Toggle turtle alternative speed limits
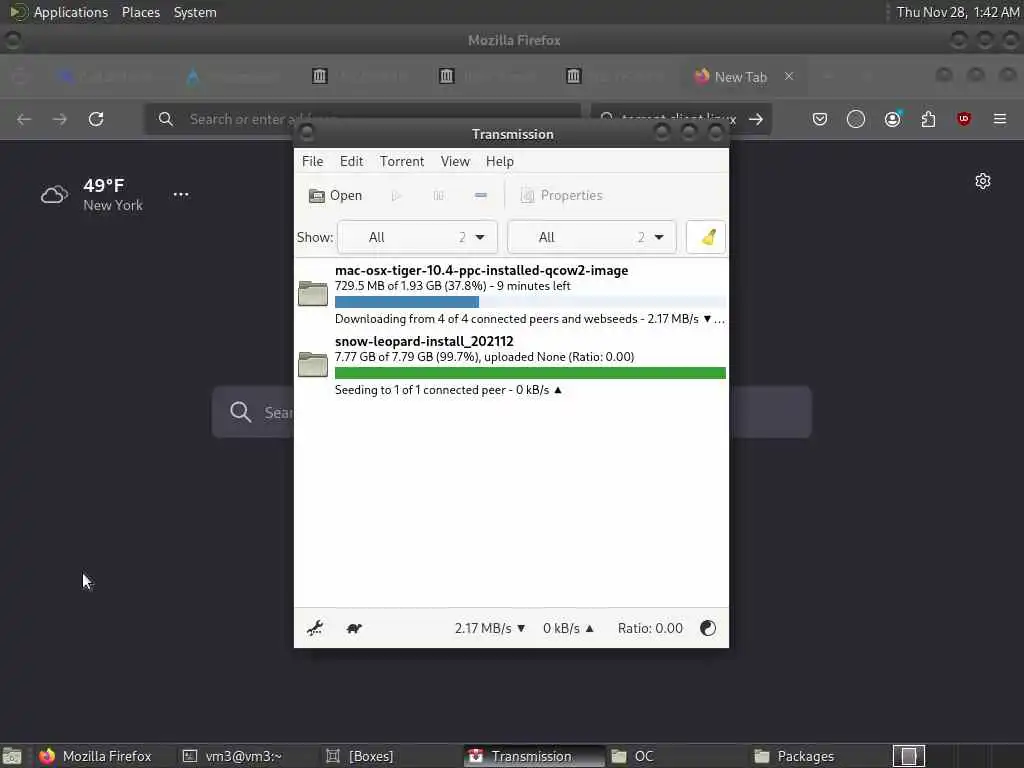The height and width of the screenshot is (768, 1024). [354, 628]
